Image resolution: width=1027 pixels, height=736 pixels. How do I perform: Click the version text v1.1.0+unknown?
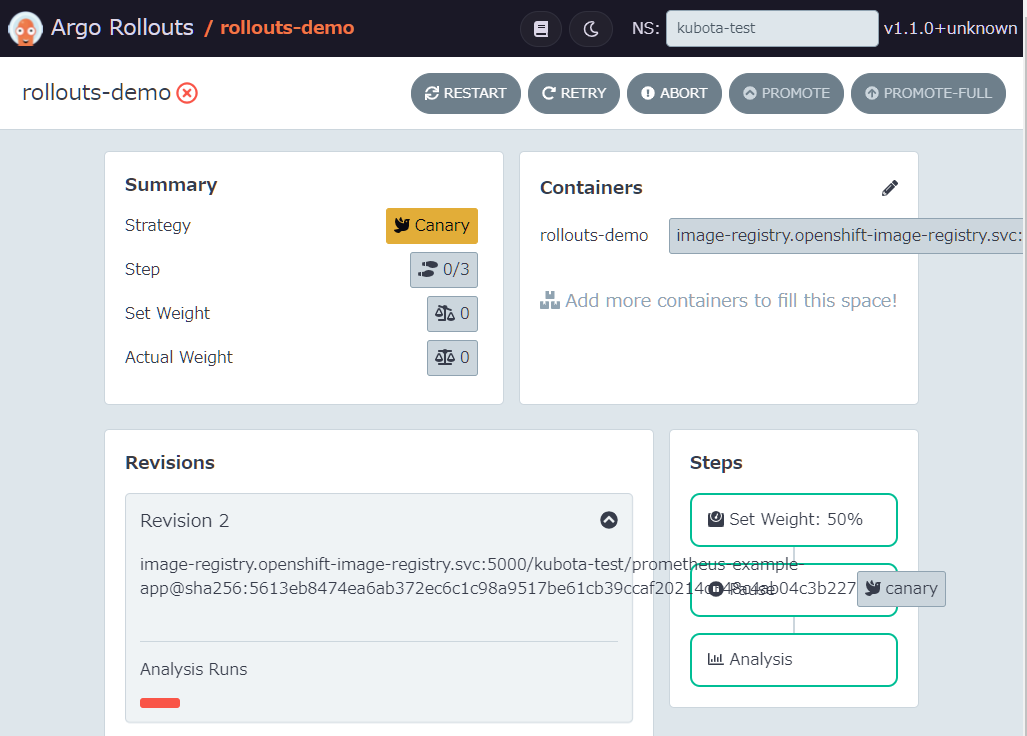[x=950, y=28]
